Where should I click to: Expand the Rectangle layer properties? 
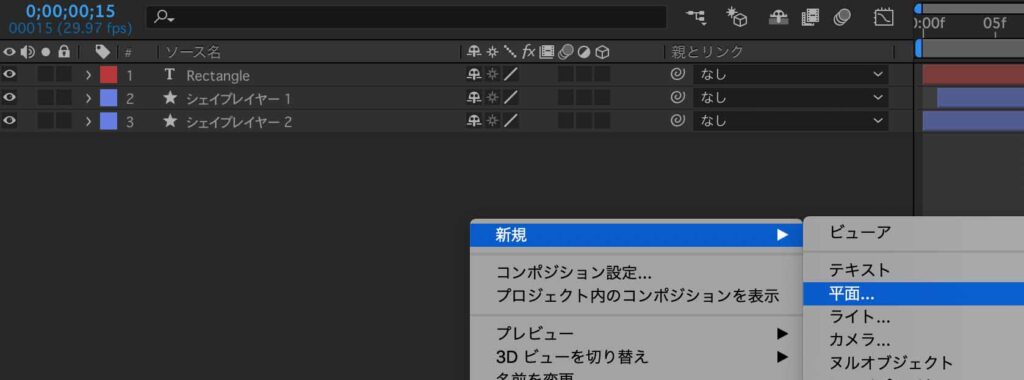pos(88,75)
